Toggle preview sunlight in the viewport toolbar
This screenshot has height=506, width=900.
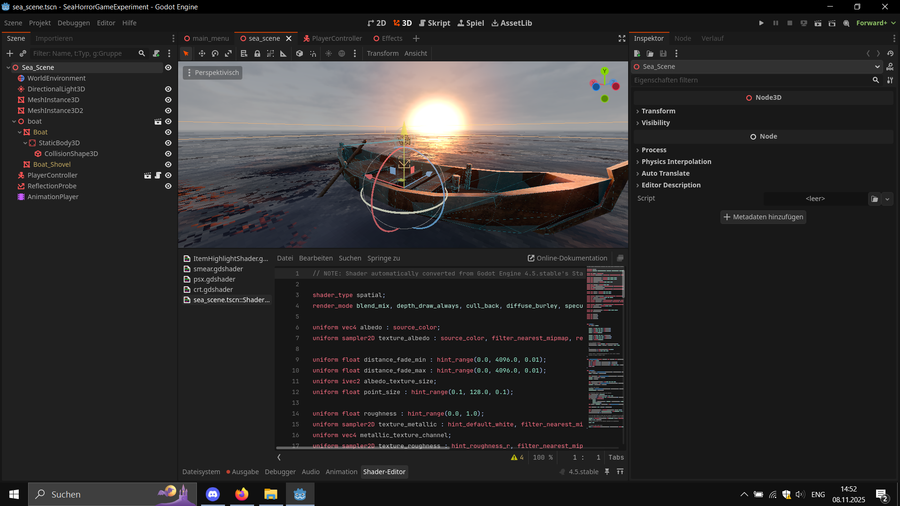[x=328, y=53]
